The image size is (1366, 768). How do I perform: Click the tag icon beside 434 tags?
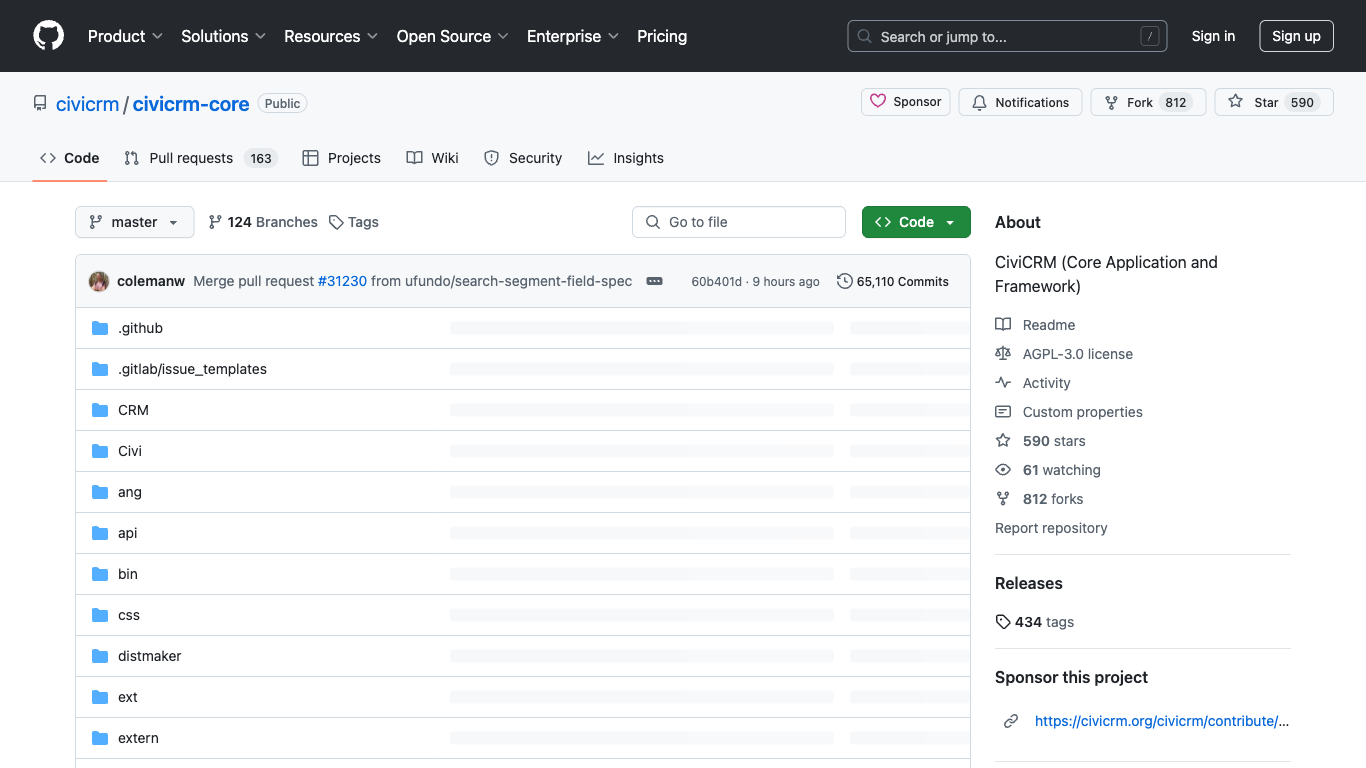click(x=1003, y=622)
